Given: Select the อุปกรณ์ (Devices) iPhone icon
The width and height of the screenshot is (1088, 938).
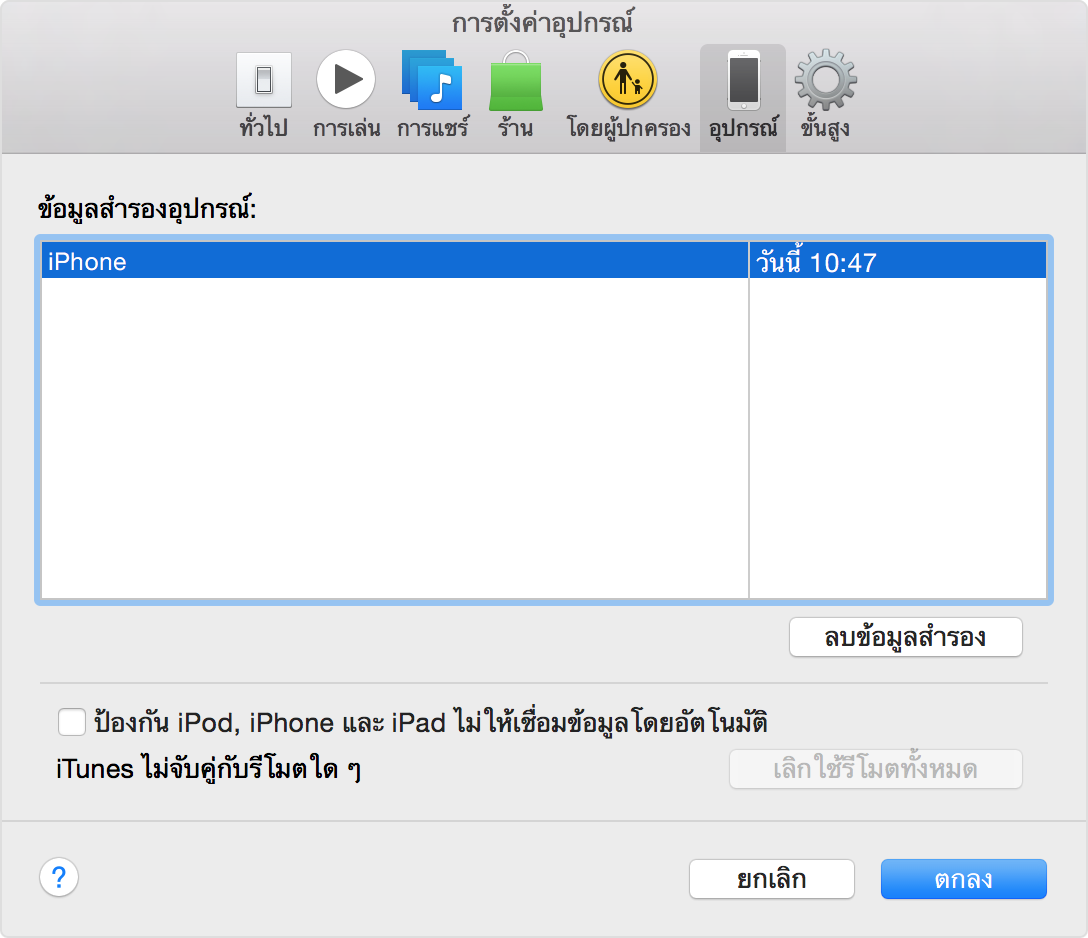Looking at the screenshot, I should [x=743, y=81].
